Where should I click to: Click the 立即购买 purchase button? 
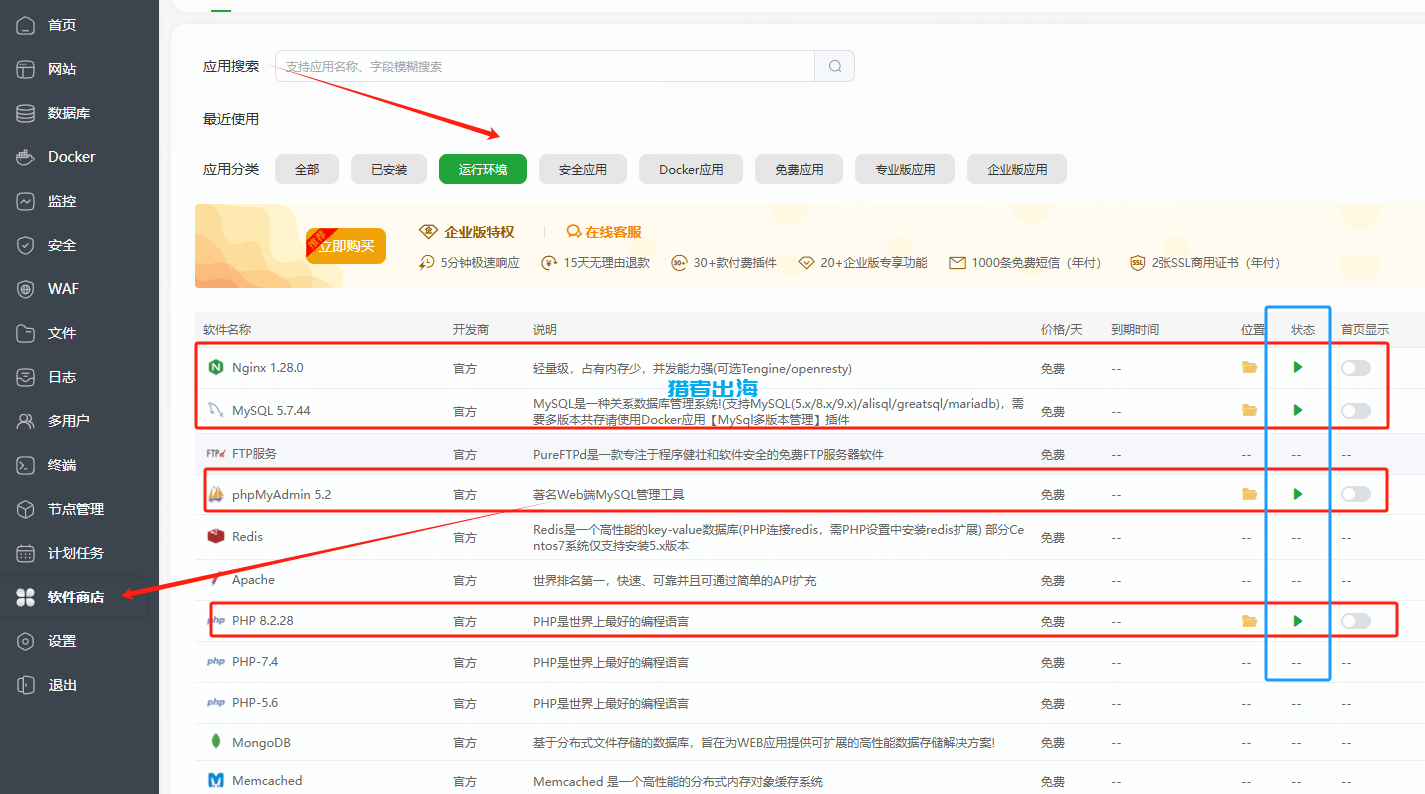(x=346, y=246)
